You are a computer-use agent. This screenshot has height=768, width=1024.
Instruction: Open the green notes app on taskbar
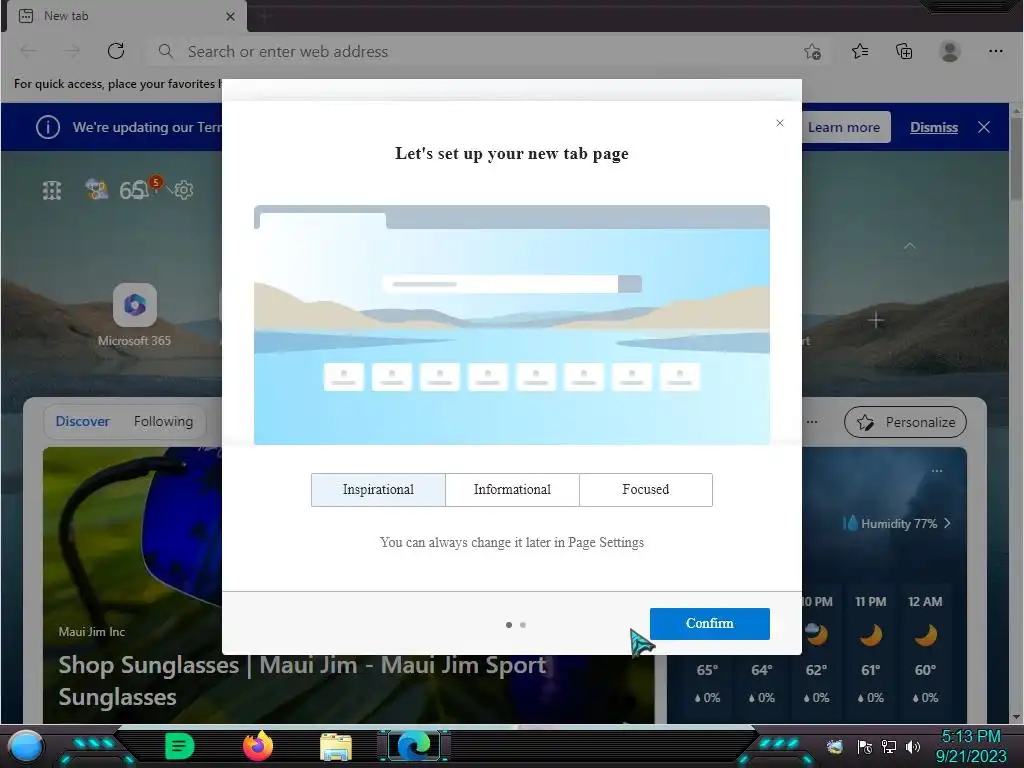pyautogui.click(x=179, y=746)
